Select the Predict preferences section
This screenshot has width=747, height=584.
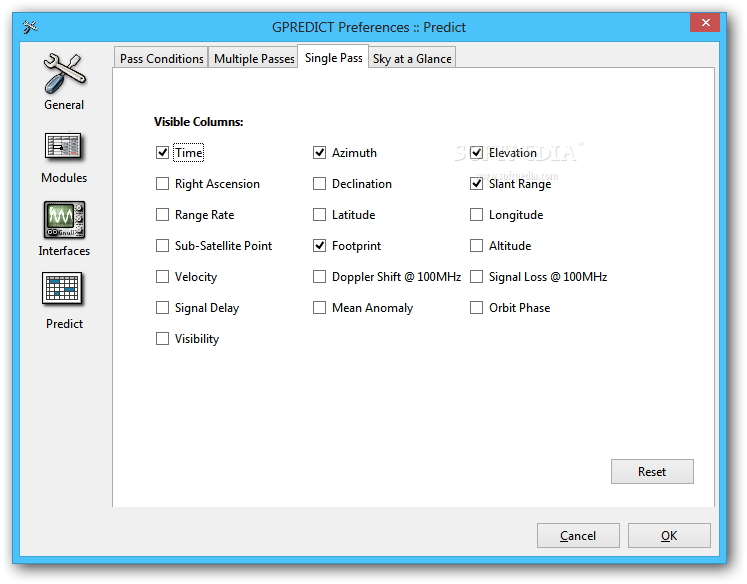pos(64,301)
